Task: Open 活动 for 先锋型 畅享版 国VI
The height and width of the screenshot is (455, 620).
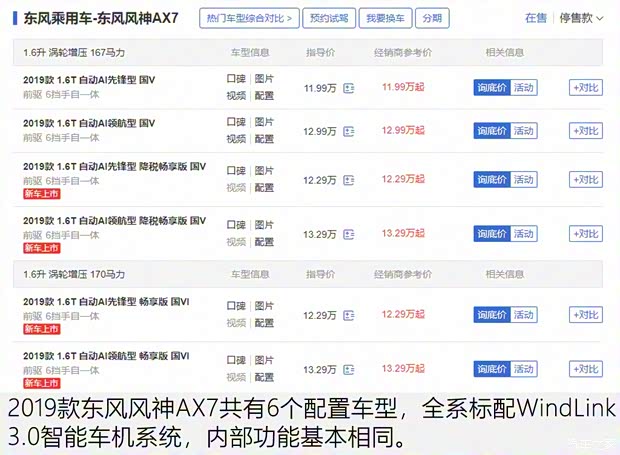Action: (524, 315)
